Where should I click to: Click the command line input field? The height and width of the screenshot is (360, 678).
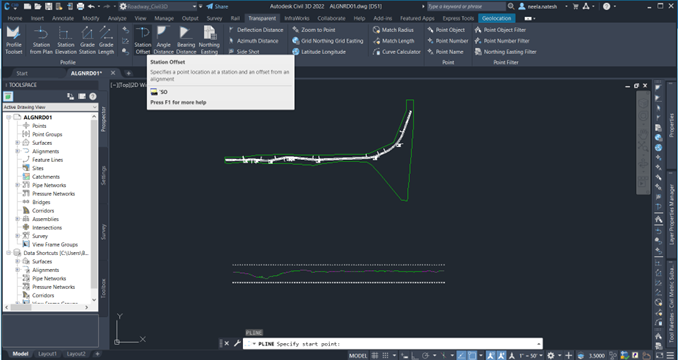click(x=393, y=344)
